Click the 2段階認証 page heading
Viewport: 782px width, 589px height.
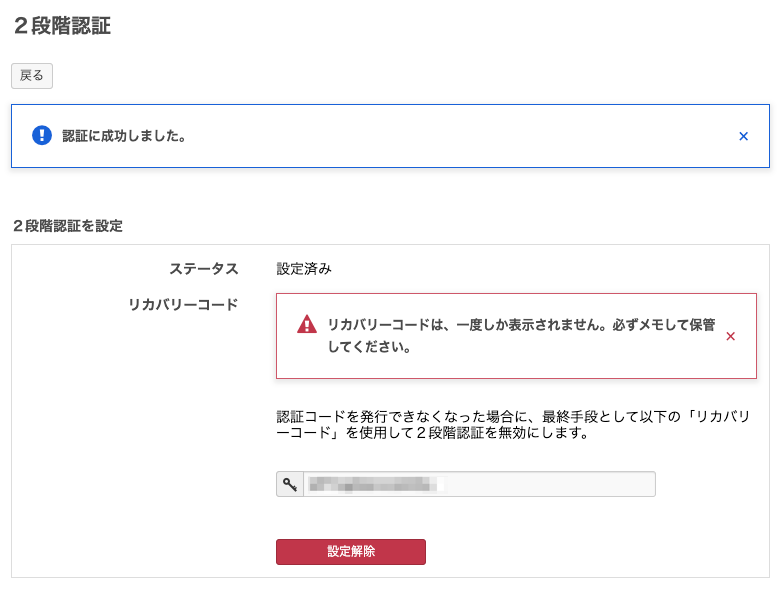point(62,27)
